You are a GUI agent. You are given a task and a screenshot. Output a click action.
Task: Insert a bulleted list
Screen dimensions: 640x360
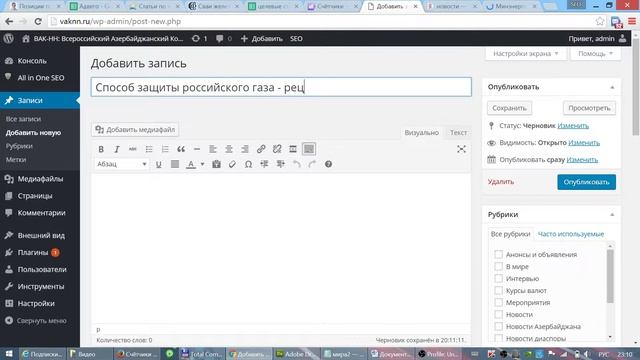coord(149,149)
